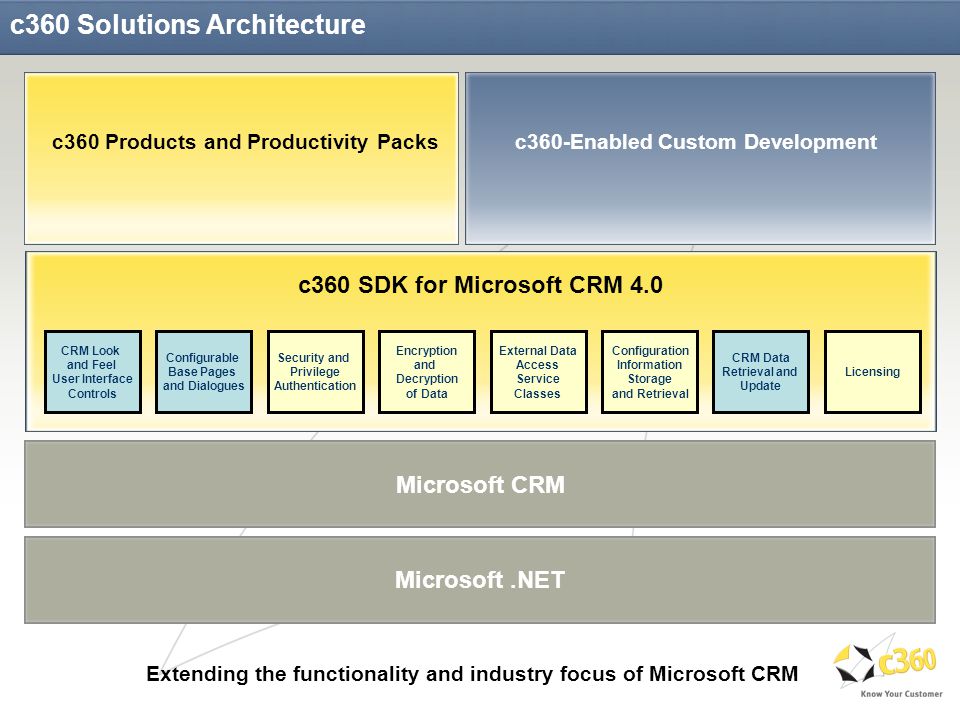Image resolution: width=960 pixels, height=720 pixels.
Task: Select the c360 Products and Productivity Packs block
Action: pos(241,159)
